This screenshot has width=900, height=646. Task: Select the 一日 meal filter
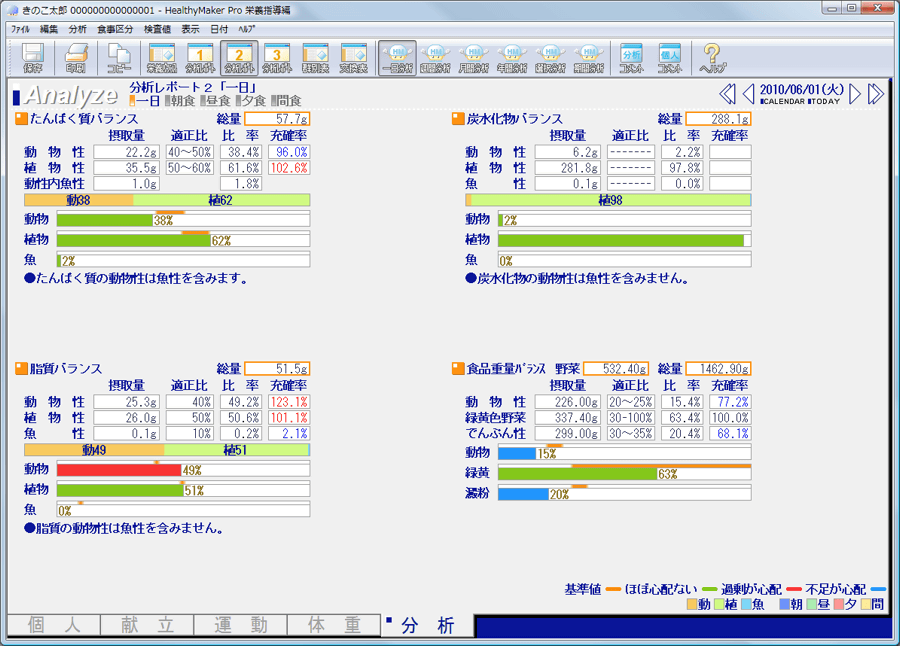coord(145,101)
